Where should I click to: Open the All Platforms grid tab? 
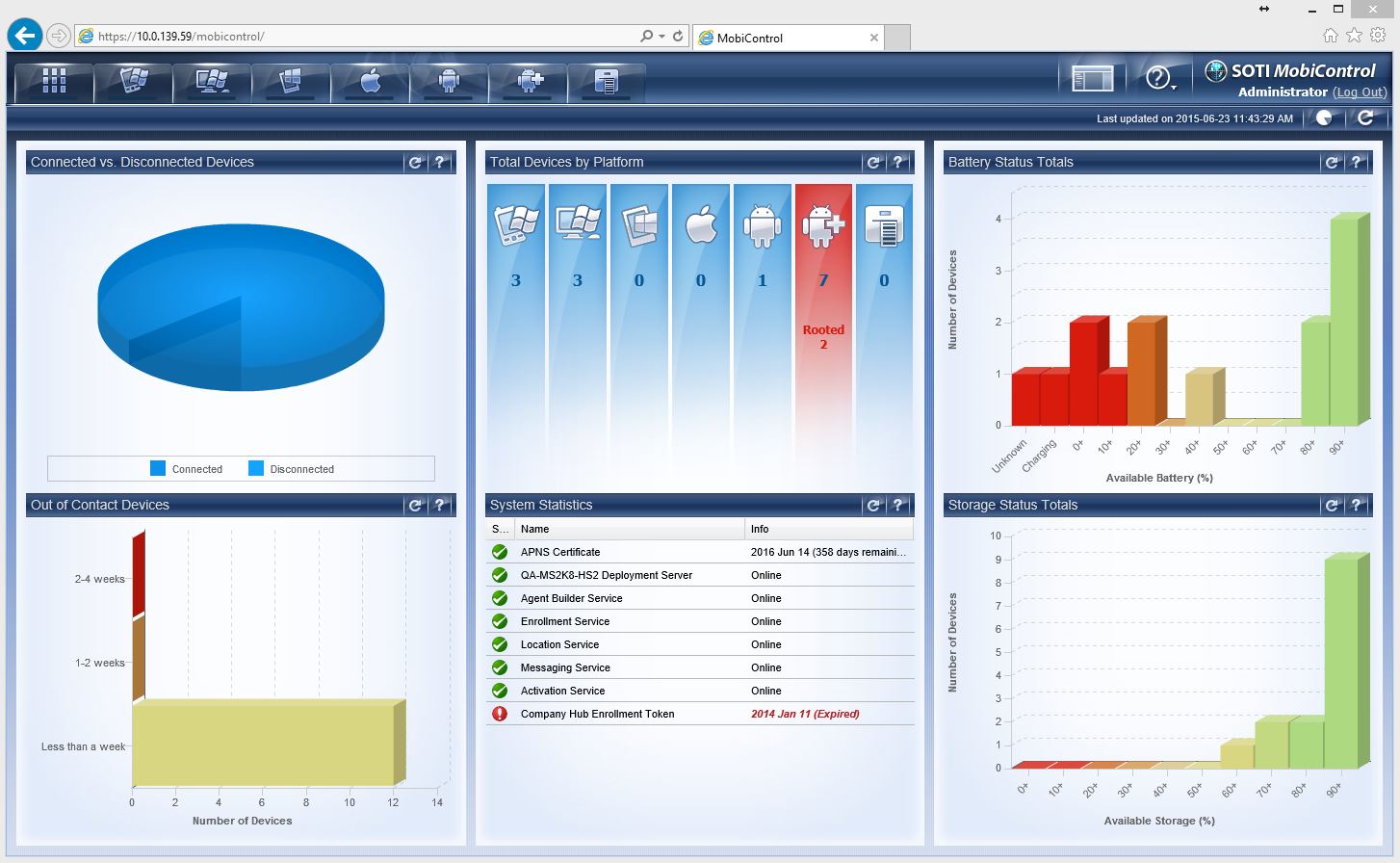54,82
